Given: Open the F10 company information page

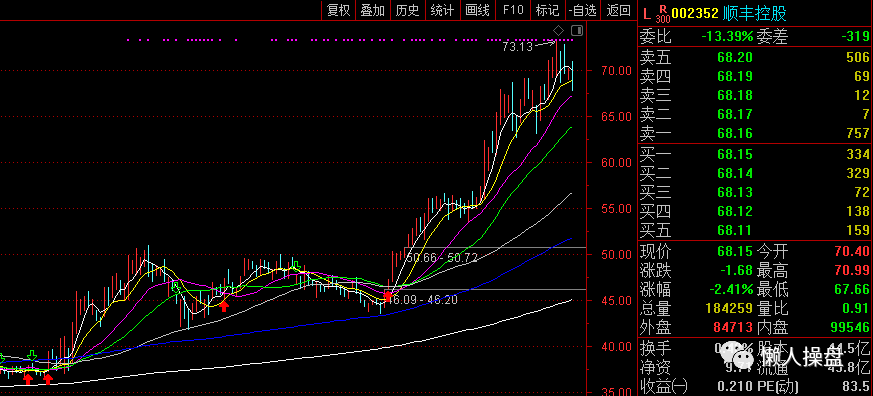Looking at the screenshot, I should point(513,9).
